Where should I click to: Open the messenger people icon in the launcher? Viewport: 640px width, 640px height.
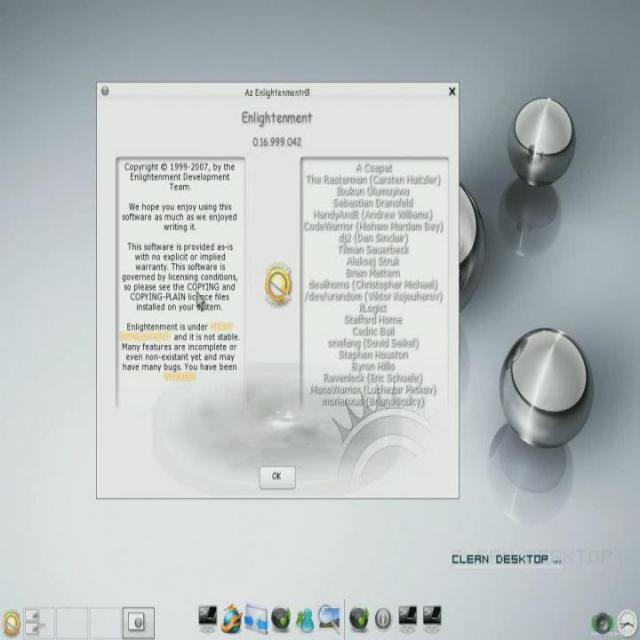coord(305,618)
